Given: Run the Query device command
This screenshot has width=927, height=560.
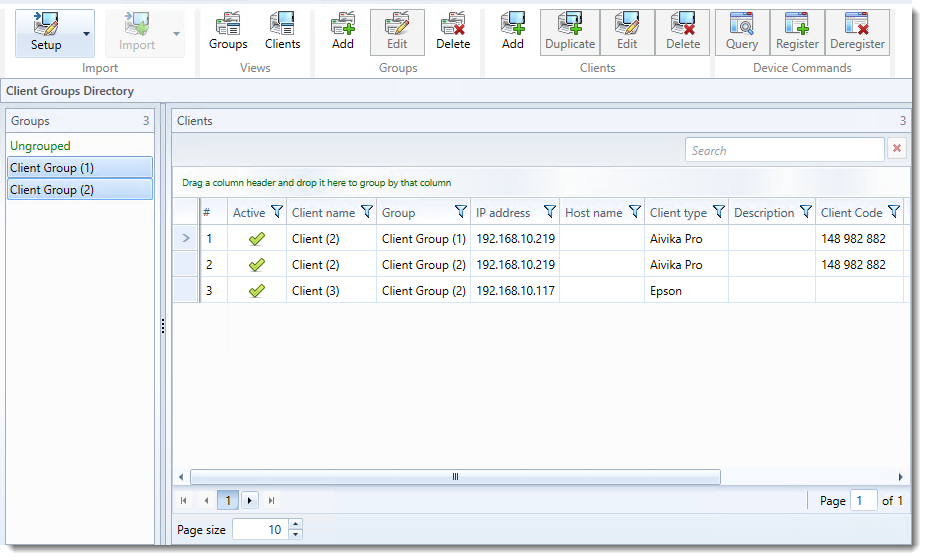Looking at the screenshot, I should click(741, 33).
